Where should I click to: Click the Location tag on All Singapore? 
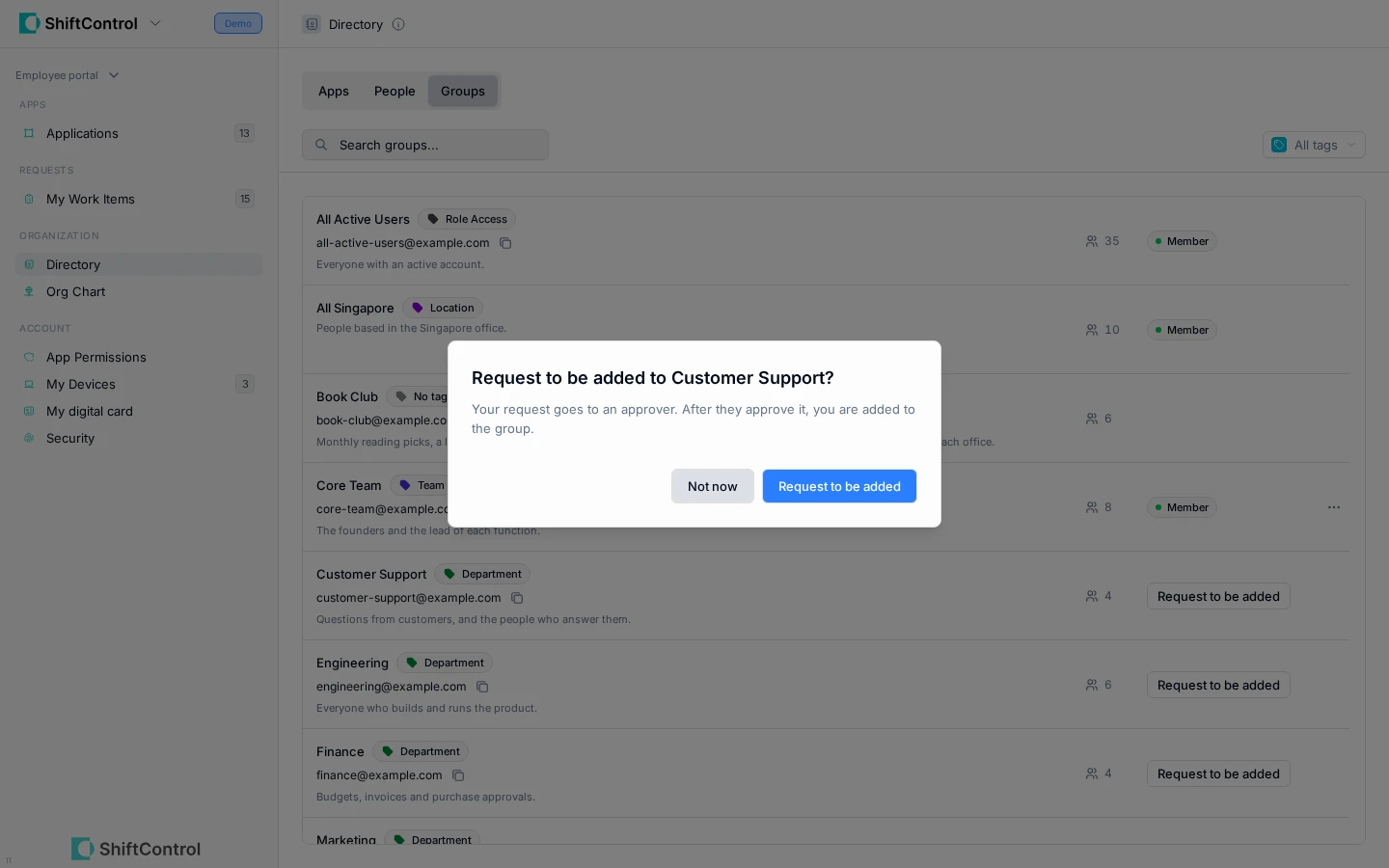click(x=443, y=308)
